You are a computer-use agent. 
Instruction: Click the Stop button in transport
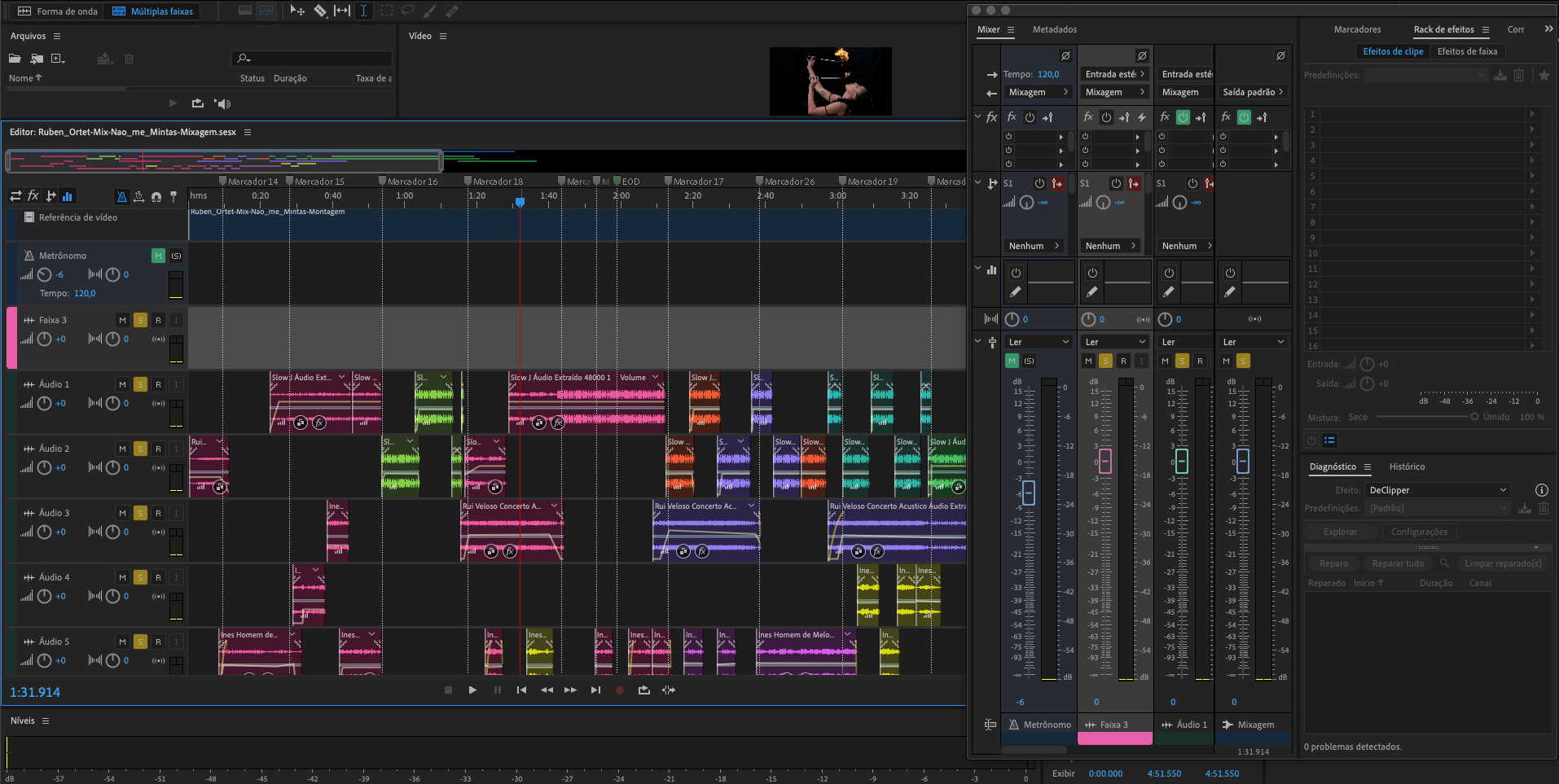[x=448, y=690]
